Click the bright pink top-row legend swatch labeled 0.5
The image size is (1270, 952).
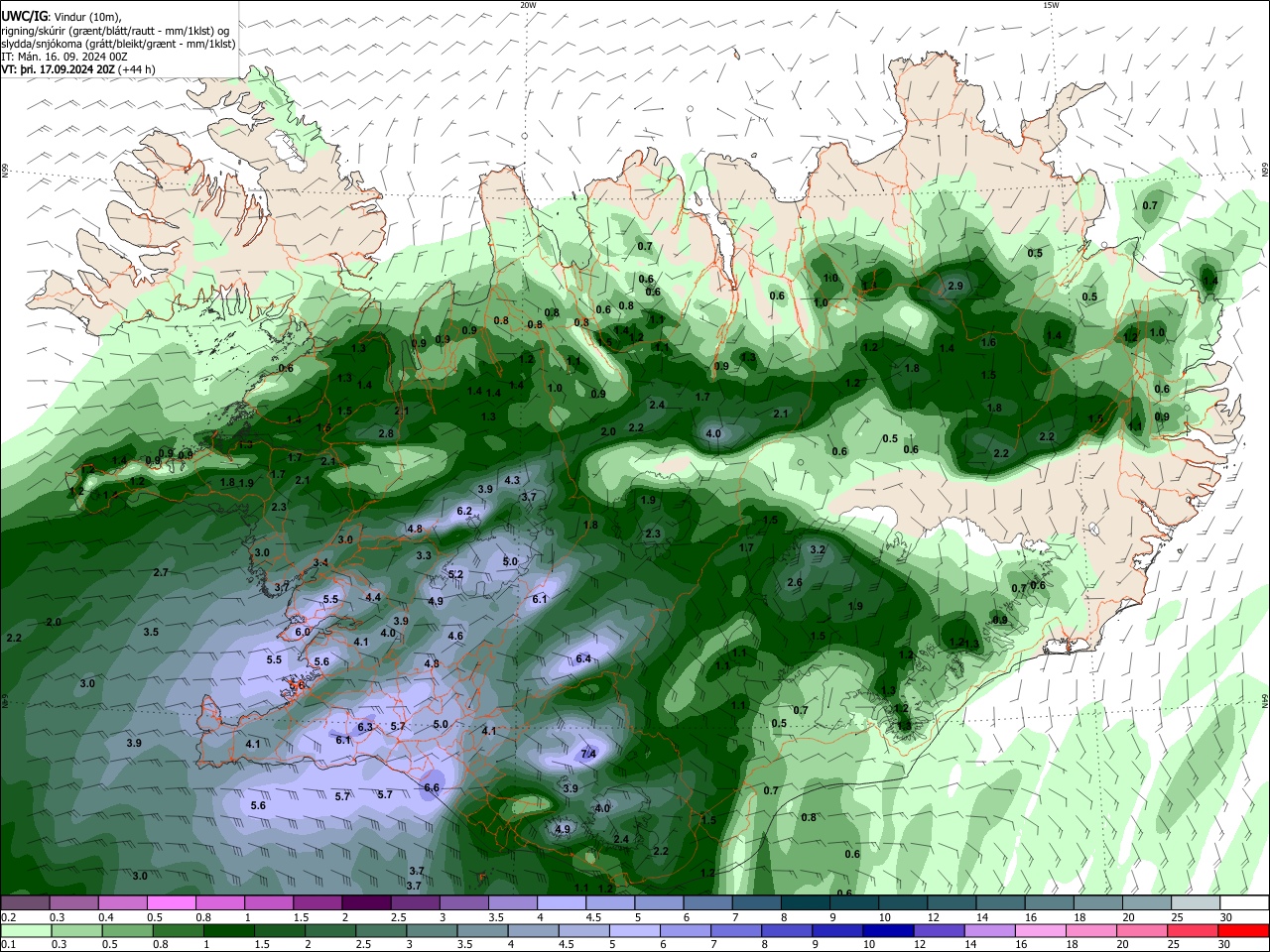pos(171,902)
